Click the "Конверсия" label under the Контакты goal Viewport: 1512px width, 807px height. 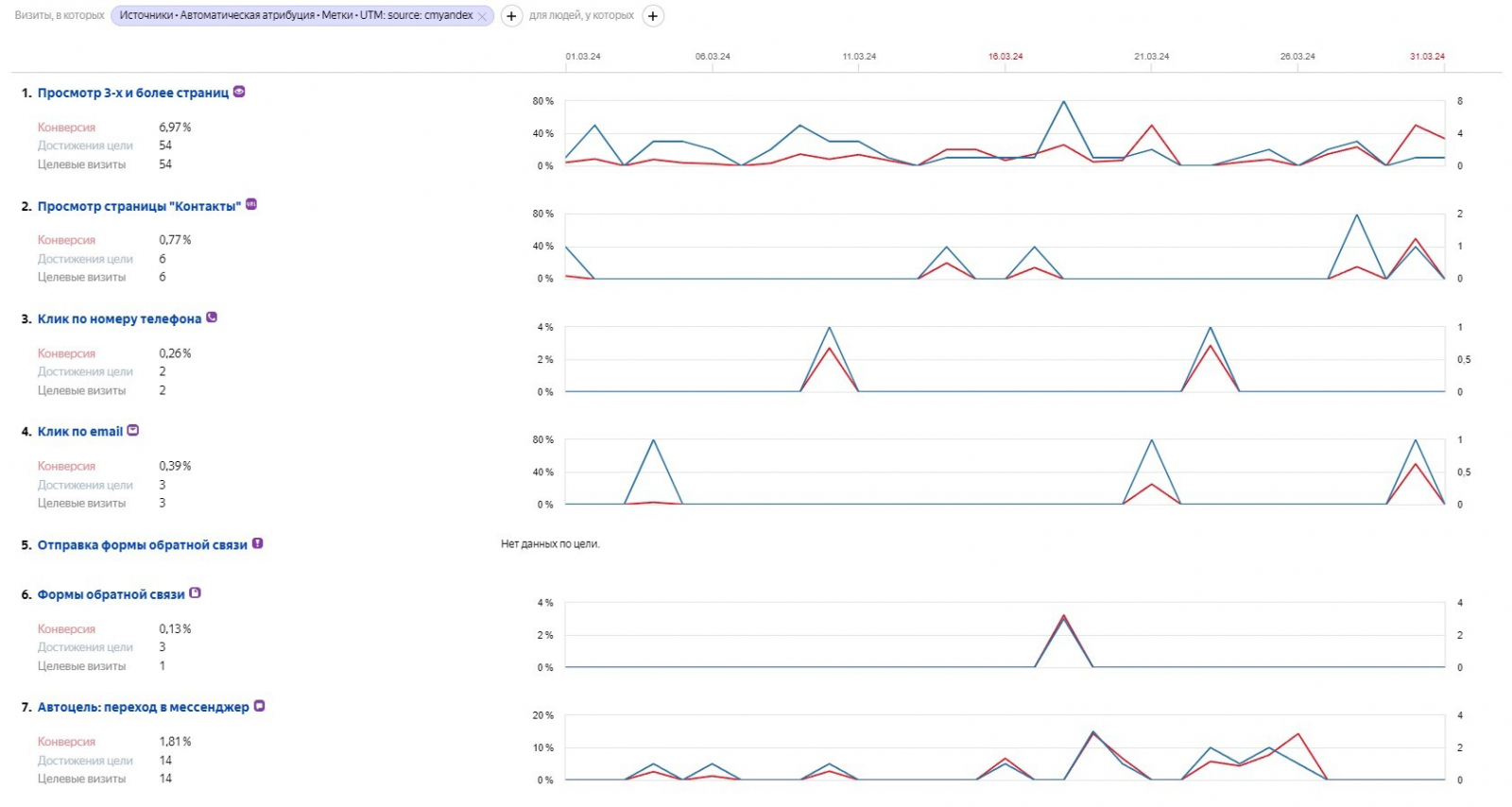coord(66,240)
